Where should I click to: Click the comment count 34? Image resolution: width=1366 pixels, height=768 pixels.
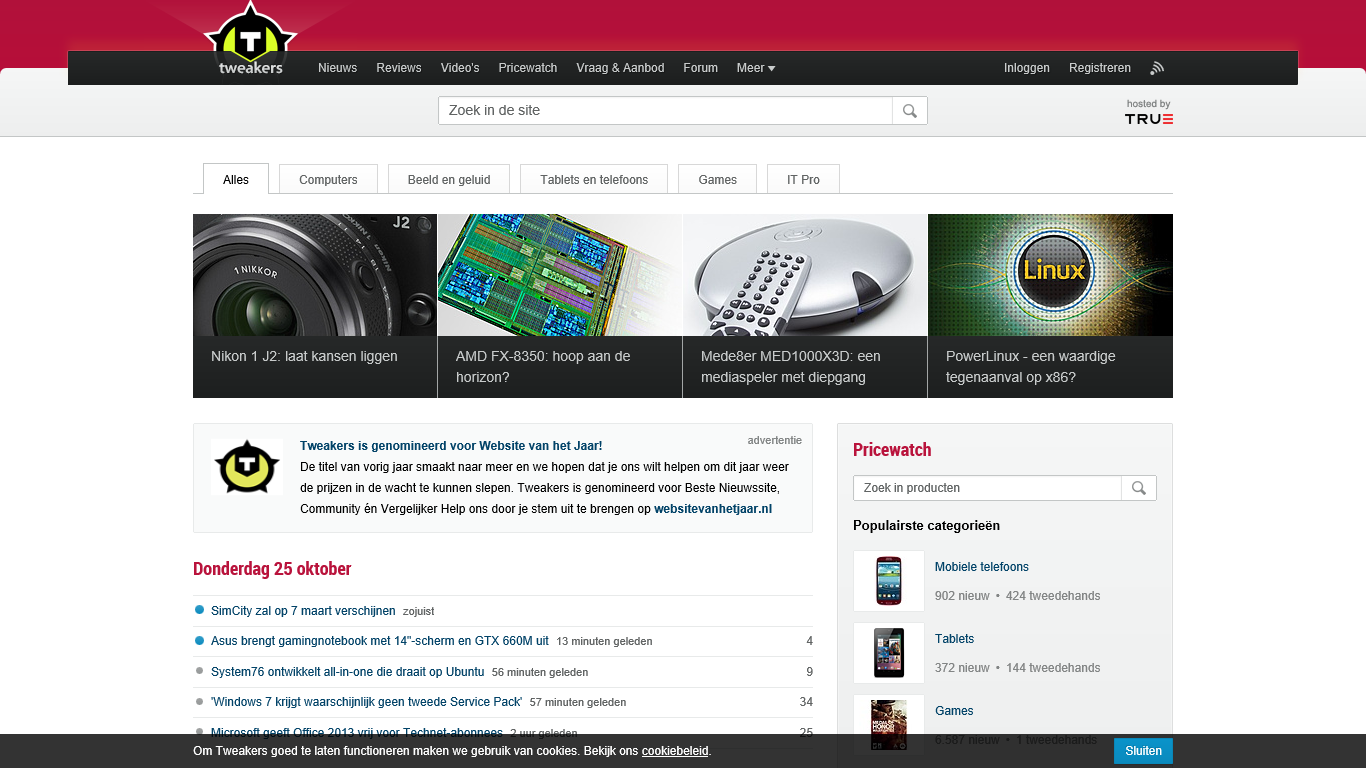(x=806, y=702)
